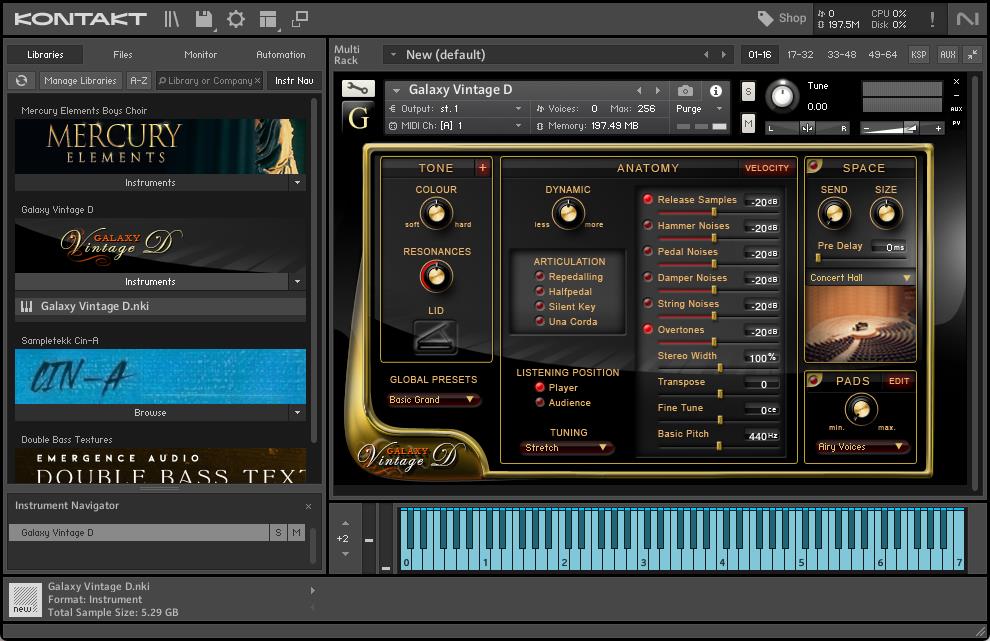Click the save floppy disk icon
The height and width of the screenshot is (641, 990).
point(204,18)
